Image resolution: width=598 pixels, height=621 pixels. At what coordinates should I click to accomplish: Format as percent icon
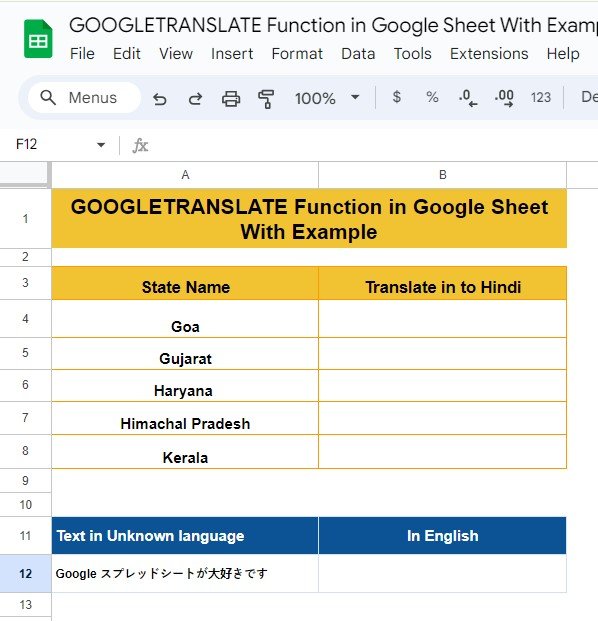tap(432, 97)
